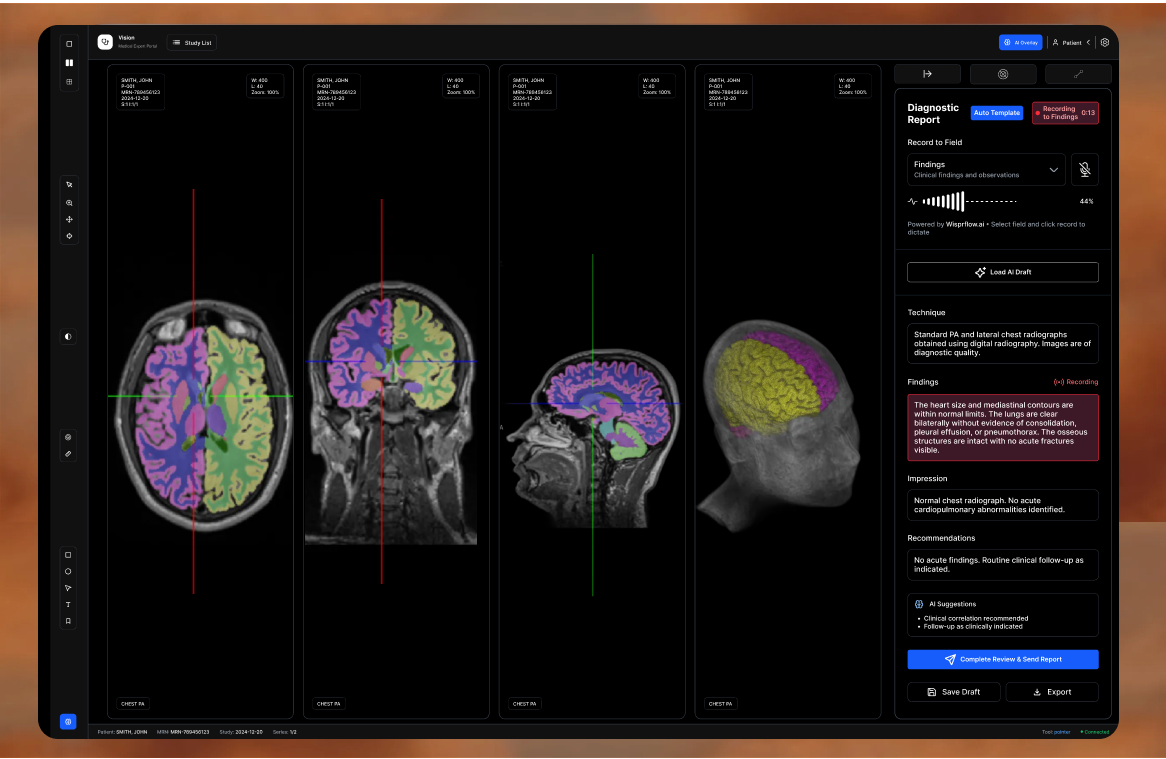This screenshot has width=1166, height=759.
Task: Click the contrast adjustment icon
Action: coord(68,337)
